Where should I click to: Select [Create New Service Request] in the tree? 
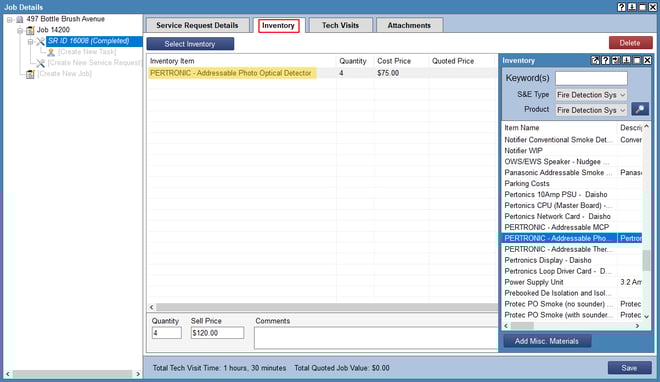94,63
